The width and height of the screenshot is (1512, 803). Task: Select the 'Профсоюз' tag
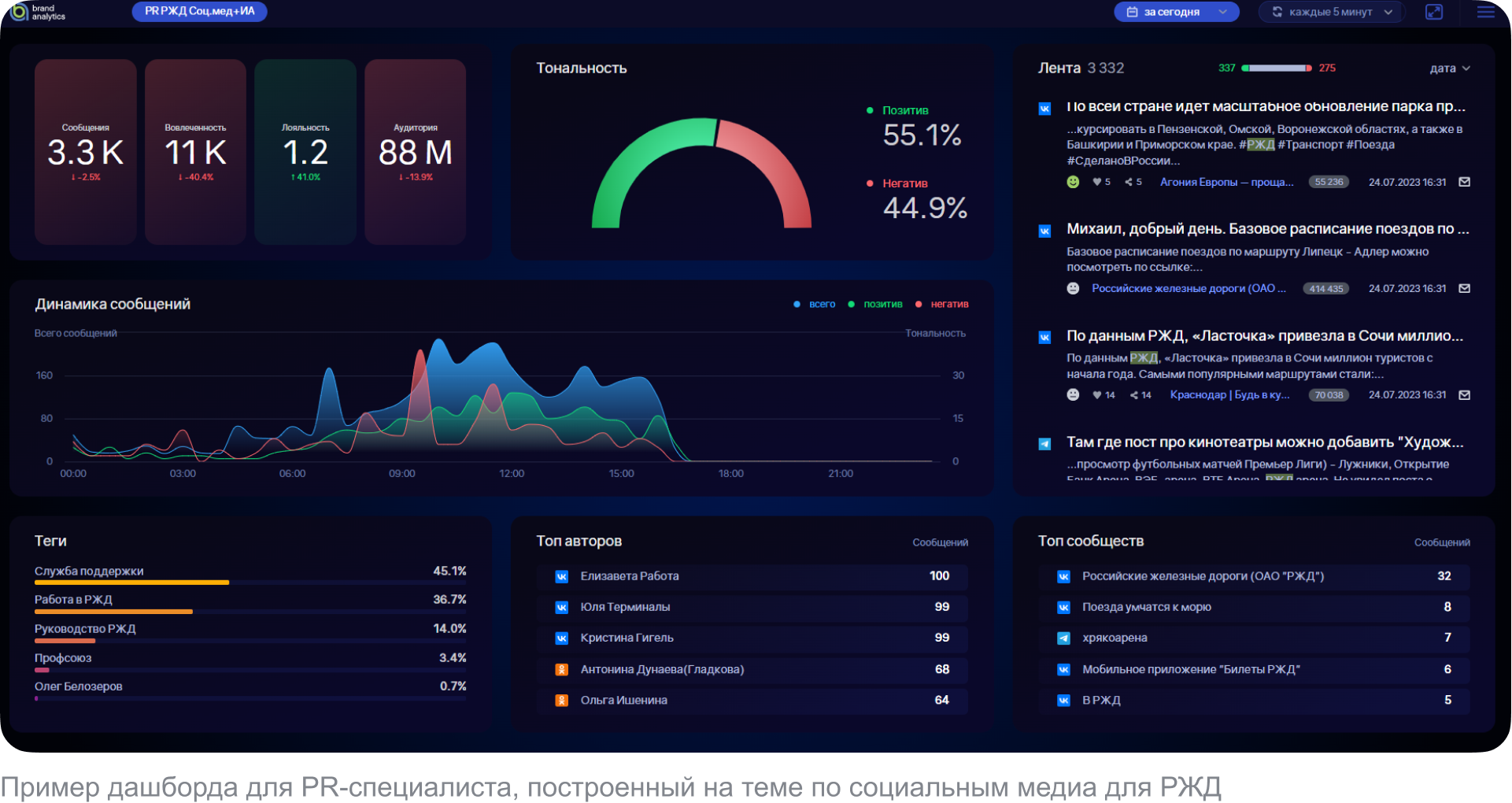point(250,662)
